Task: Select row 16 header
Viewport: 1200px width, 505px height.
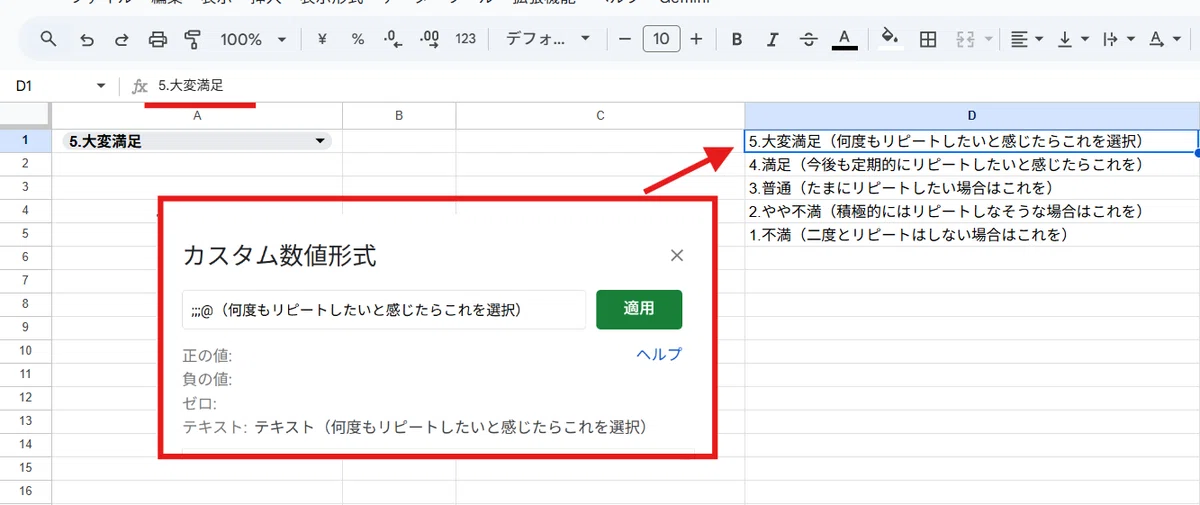Action: pos(25,491)
